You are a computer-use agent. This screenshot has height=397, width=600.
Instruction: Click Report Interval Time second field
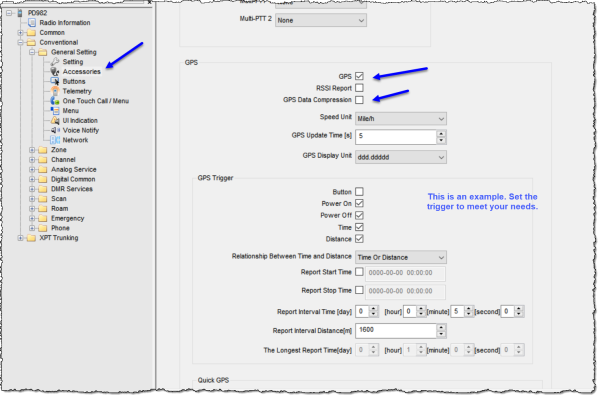click(x=508, y=312)
